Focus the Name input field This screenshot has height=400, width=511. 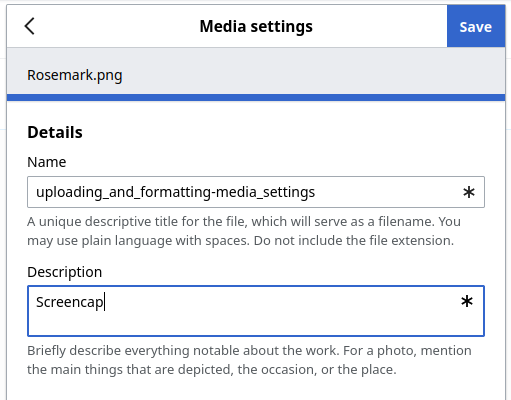(256, 192)
